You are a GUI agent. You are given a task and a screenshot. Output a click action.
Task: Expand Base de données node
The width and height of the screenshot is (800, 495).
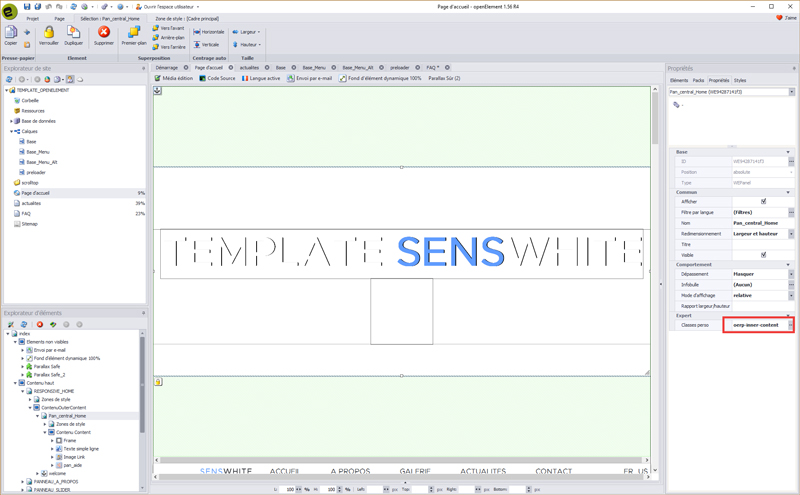(x=11, y=121)
